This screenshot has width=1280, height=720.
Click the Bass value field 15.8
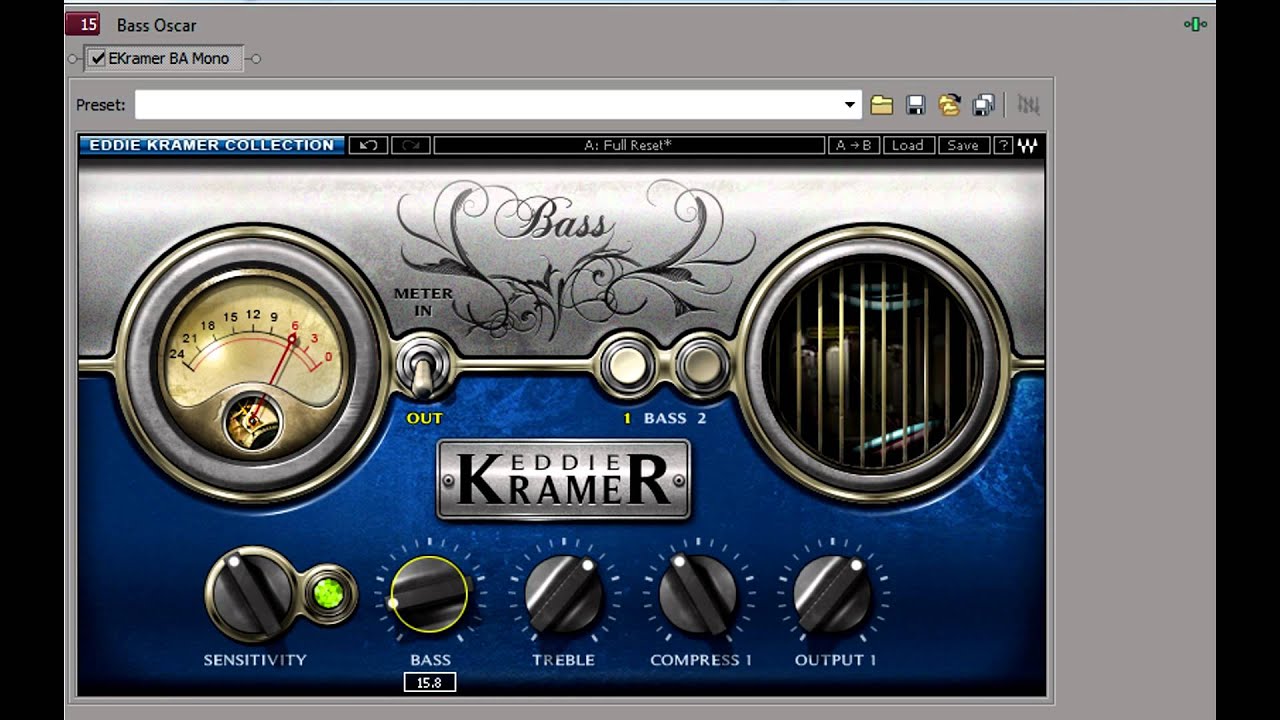[430, 683]
